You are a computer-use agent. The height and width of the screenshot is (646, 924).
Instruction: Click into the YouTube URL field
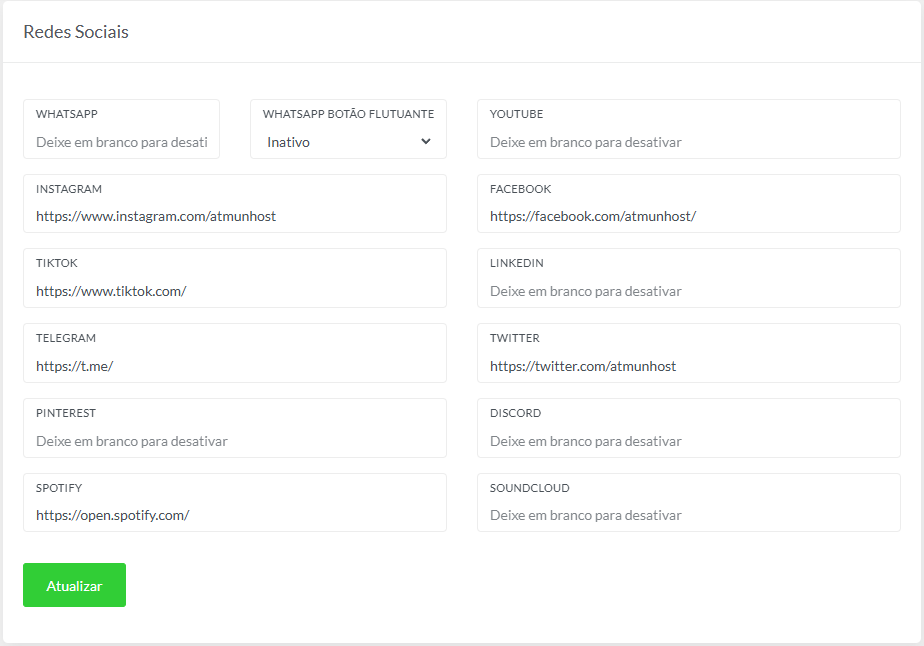point(688,142)
